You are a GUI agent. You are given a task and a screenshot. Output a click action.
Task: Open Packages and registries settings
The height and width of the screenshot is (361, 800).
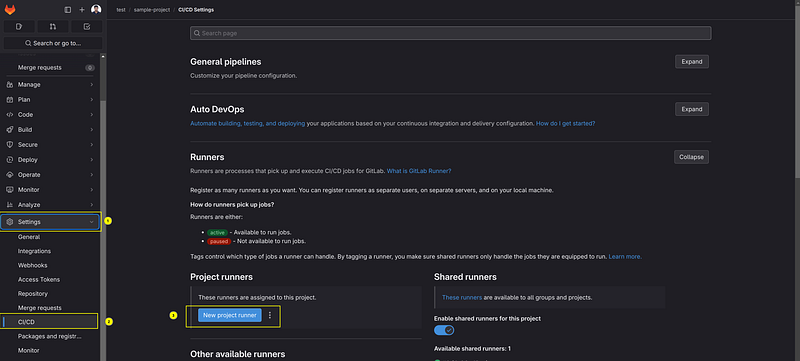[48, 337]
